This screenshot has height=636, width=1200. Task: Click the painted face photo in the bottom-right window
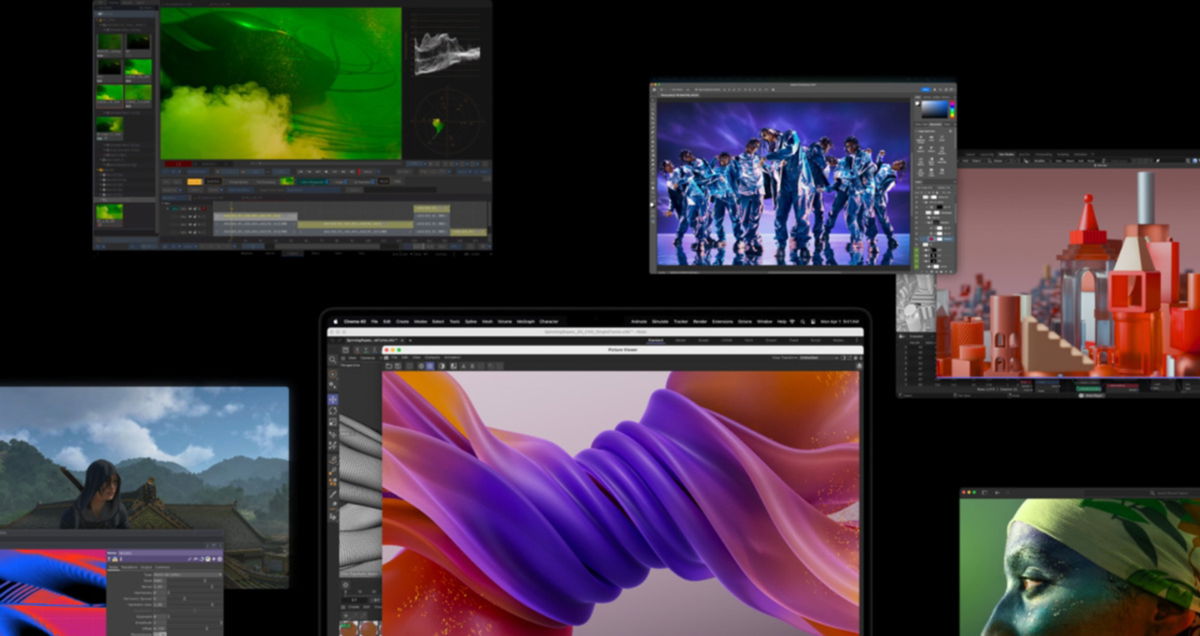pyautogui.click(x=1080, y=567)
